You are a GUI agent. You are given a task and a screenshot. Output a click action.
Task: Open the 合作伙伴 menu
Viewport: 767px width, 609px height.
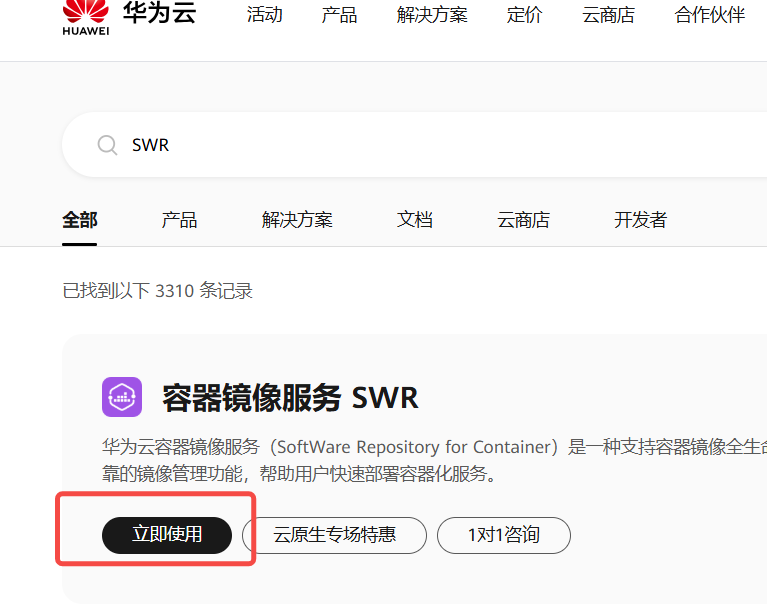[x=710, y=15]
